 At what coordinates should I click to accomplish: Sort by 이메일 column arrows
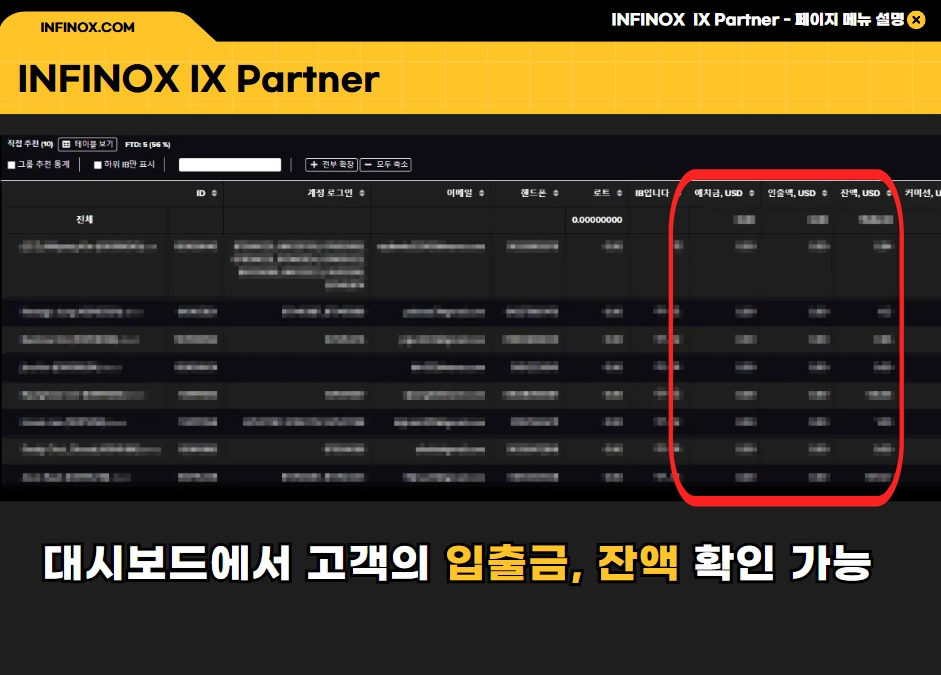481,193
